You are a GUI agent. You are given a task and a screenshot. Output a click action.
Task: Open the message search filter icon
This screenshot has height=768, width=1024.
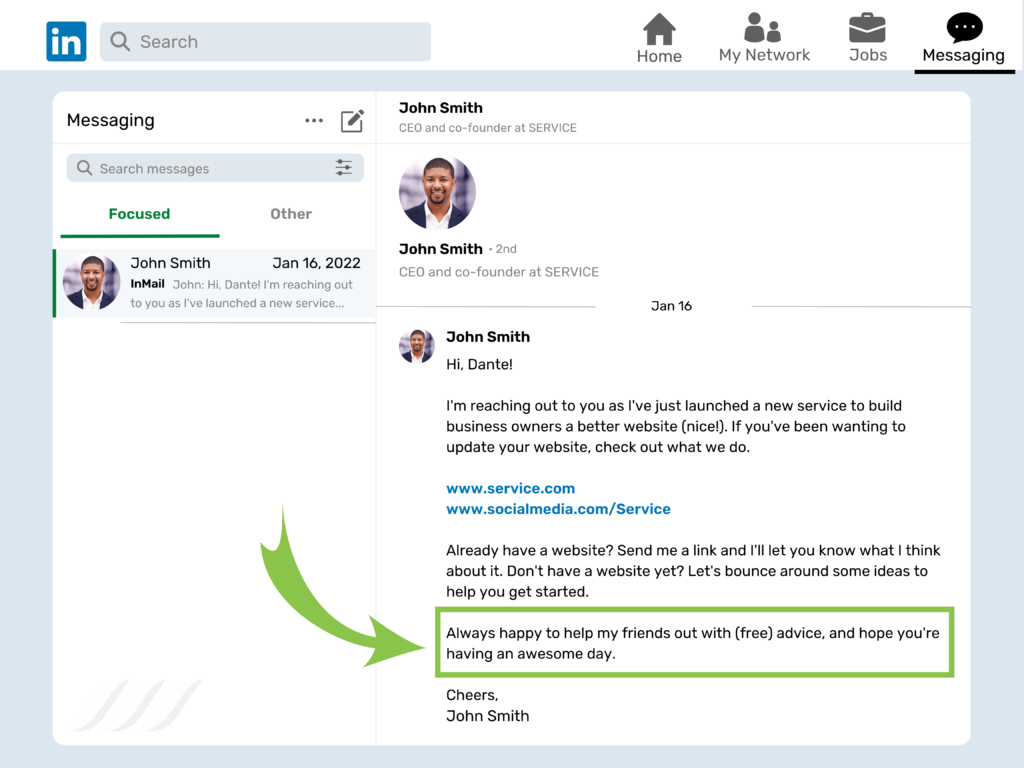[x=344, y=167]
